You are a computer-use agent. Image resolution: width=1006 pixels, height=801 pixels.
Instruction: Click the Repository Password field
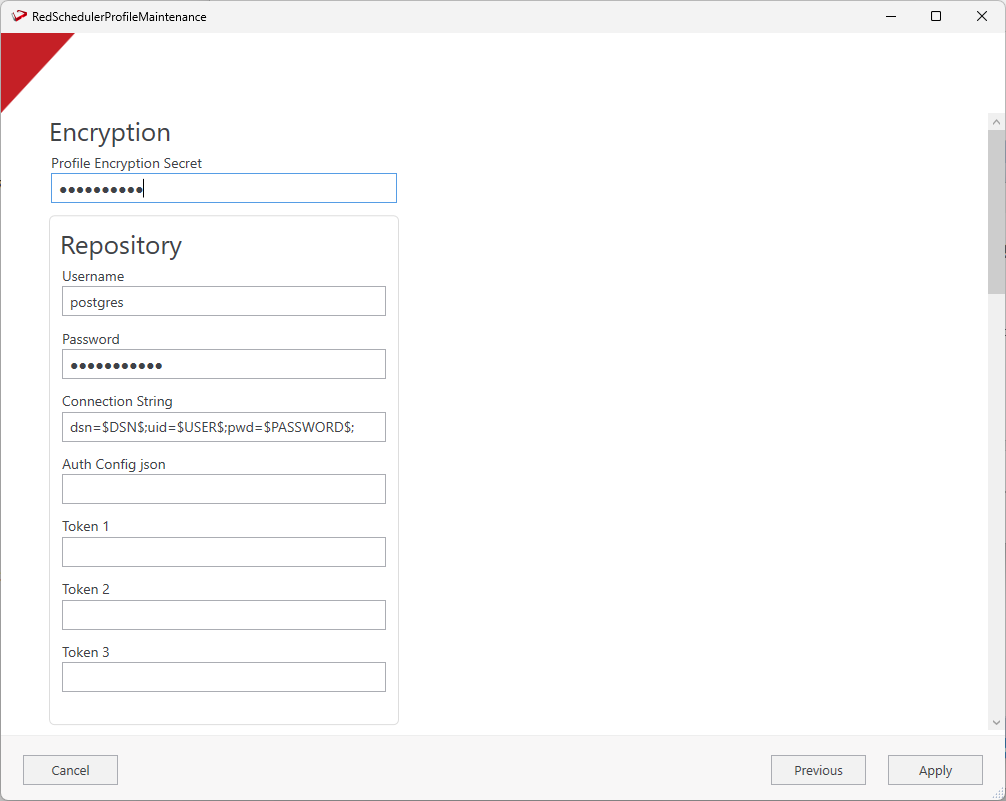(x=224, y=364)
